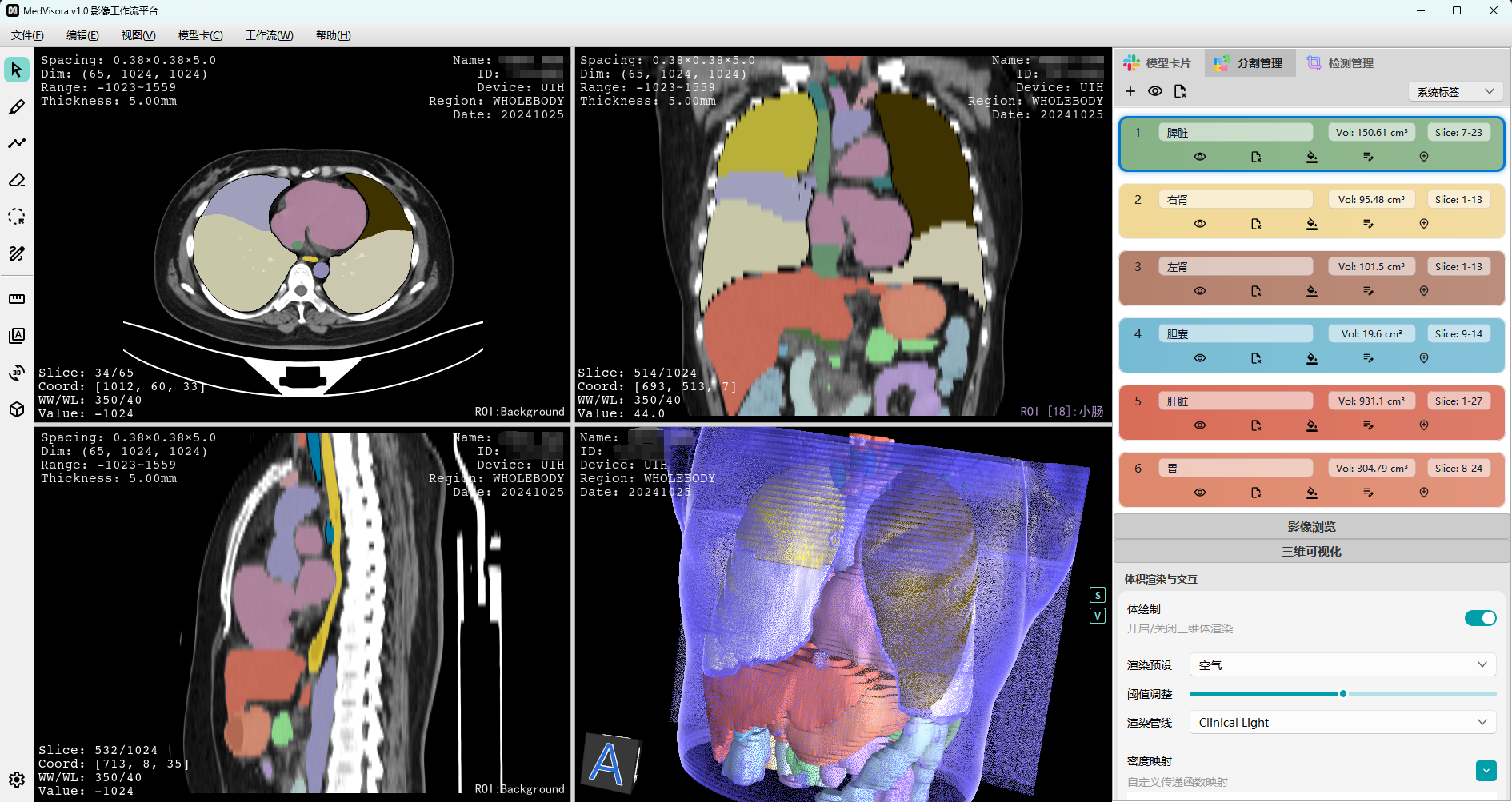
Task: Hide the 左肾 segment
Action: [1200, 291]
